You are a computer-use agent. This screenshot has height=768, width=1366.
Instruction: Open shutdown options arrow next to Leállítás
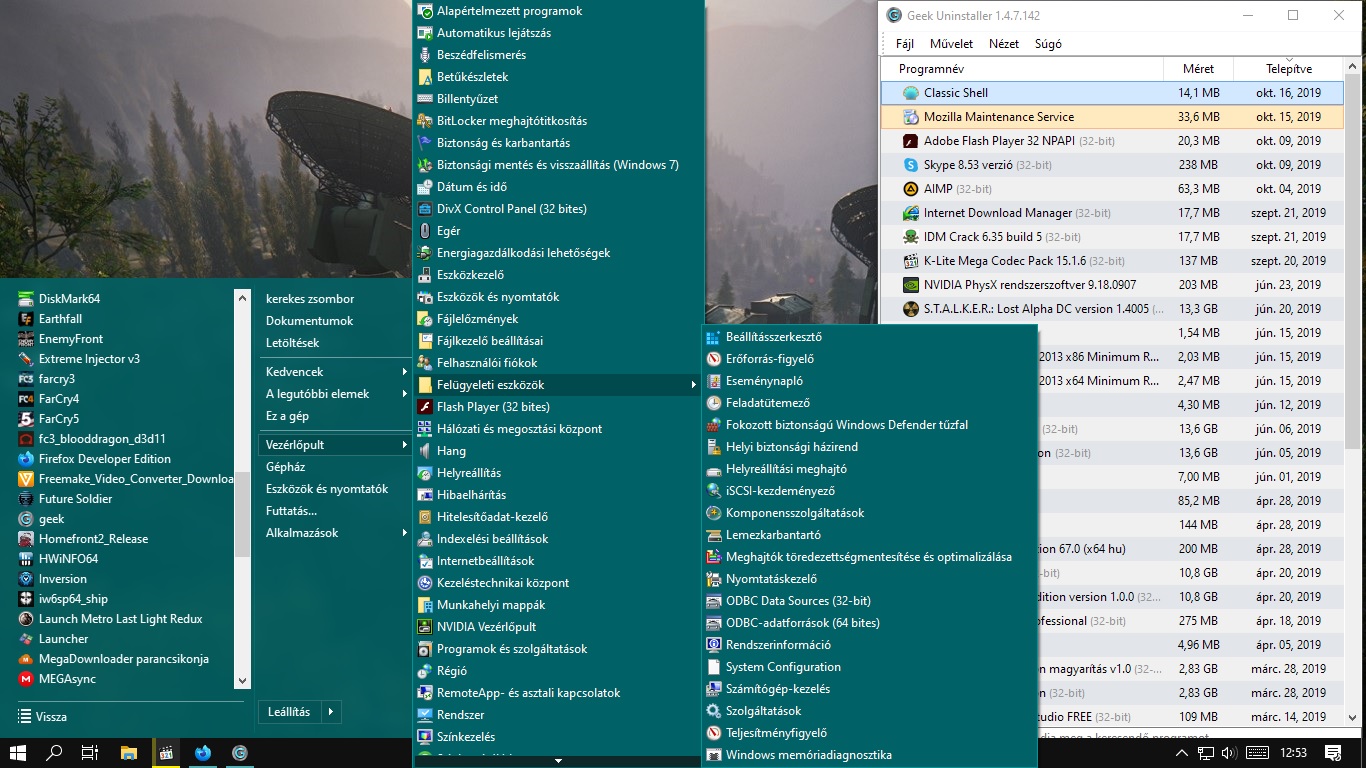[331, 712]
